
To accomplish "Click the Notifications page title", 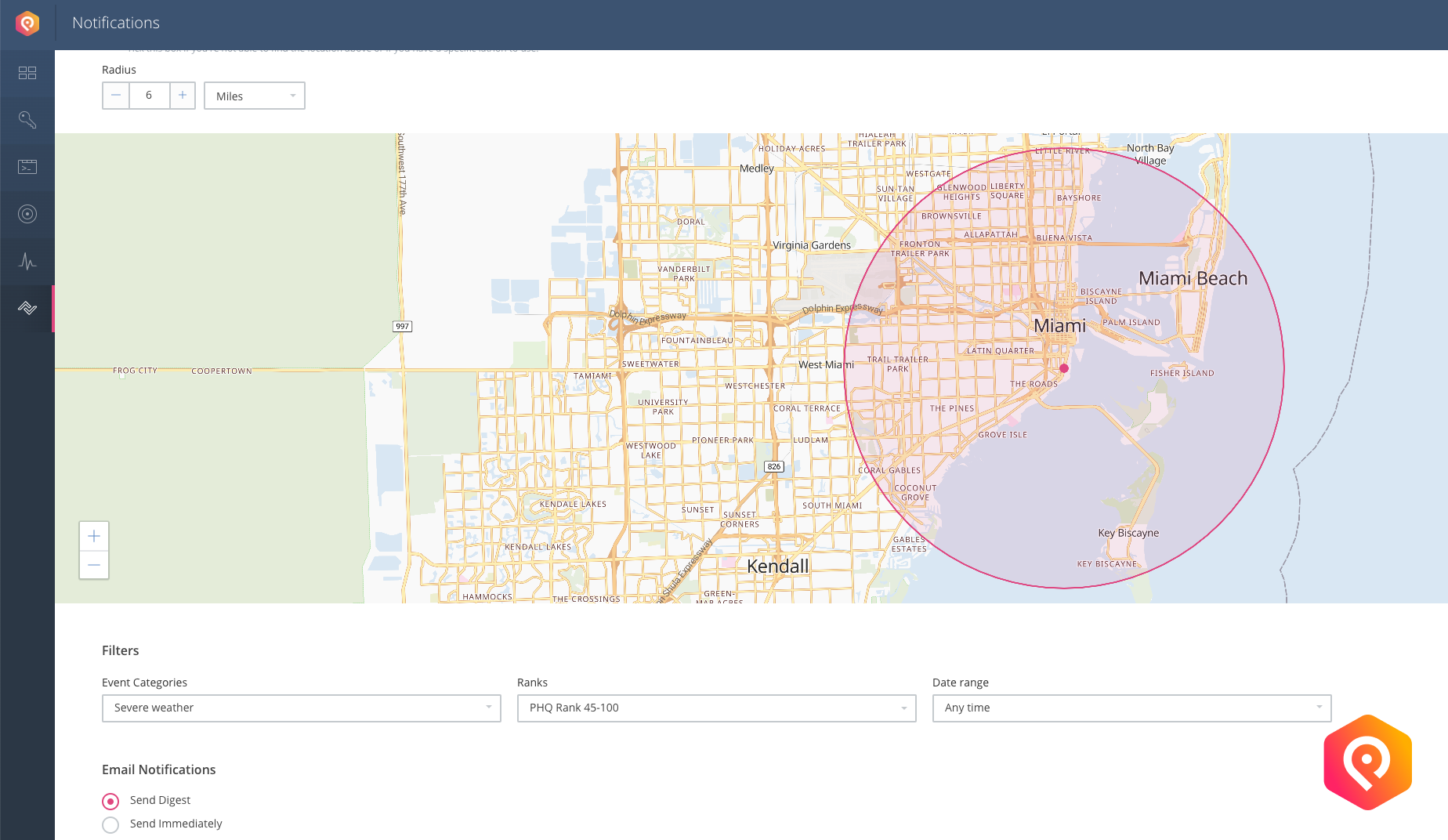I will [116, 24].
